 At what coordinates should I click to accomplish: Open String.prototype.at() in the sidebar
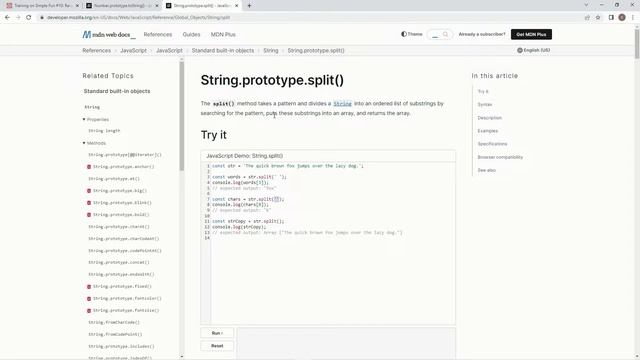pyautogui.click(x=114, y=179)
